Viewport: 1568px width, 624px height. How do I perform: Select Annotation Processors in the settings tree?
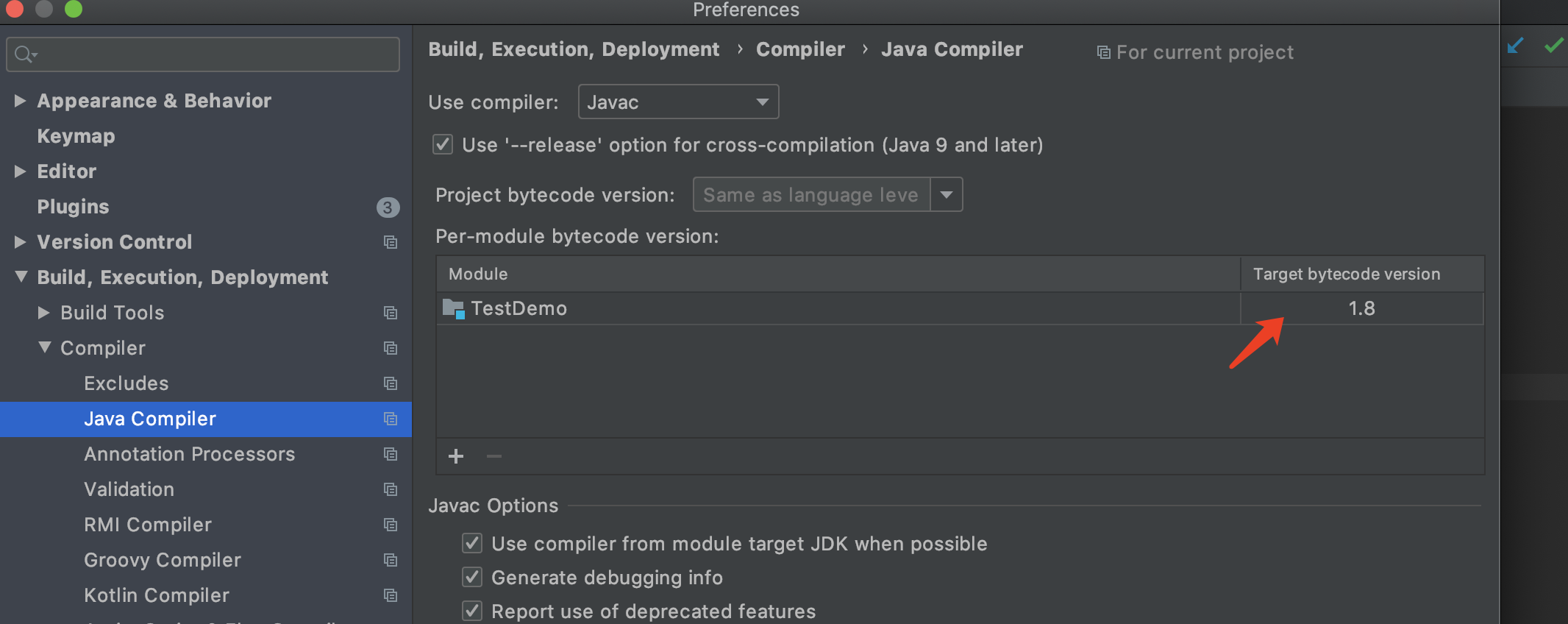[189, 454]
